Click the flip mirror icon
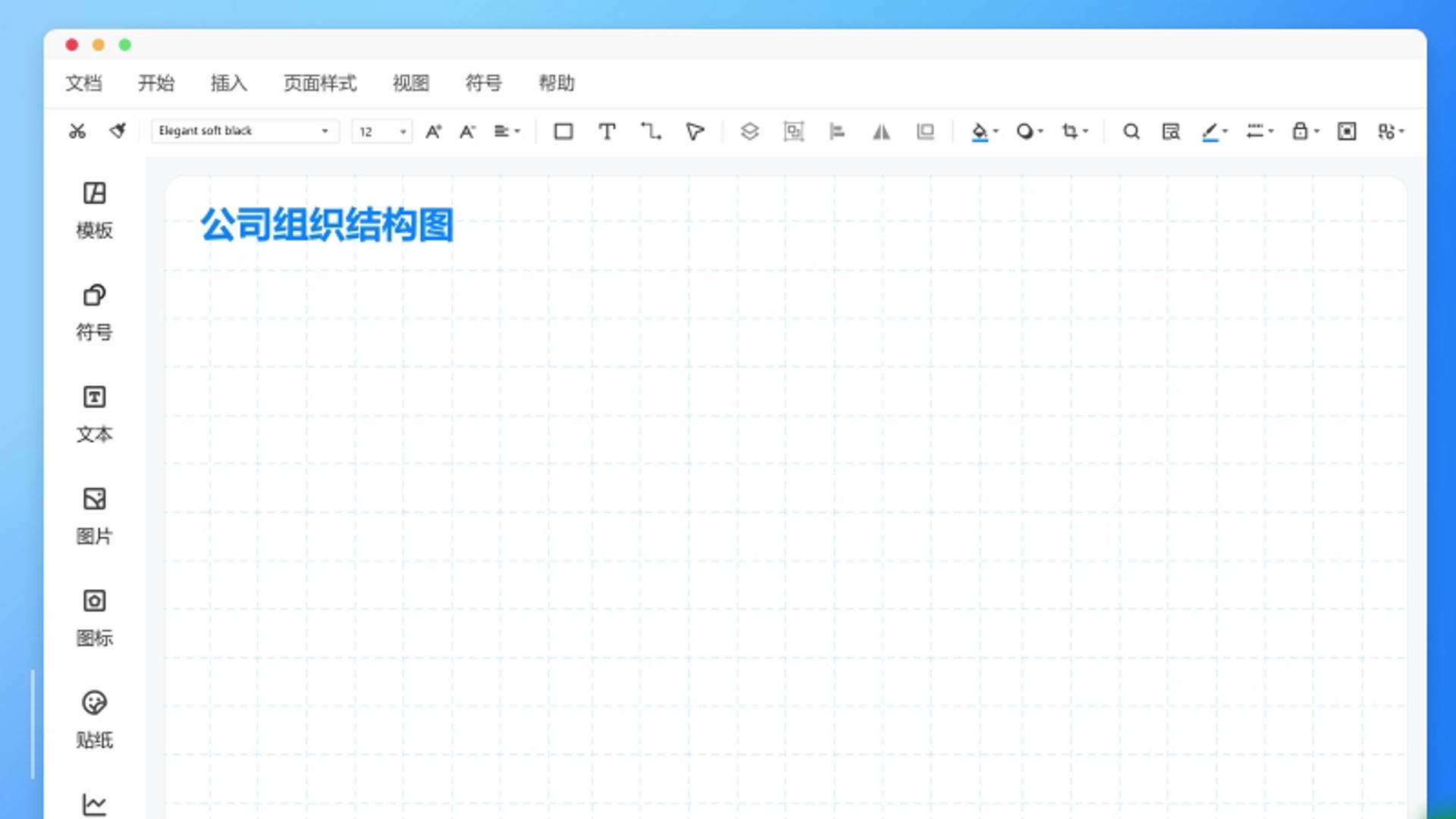Viewport: 1456px width, 819px height. tap(881, 131)
